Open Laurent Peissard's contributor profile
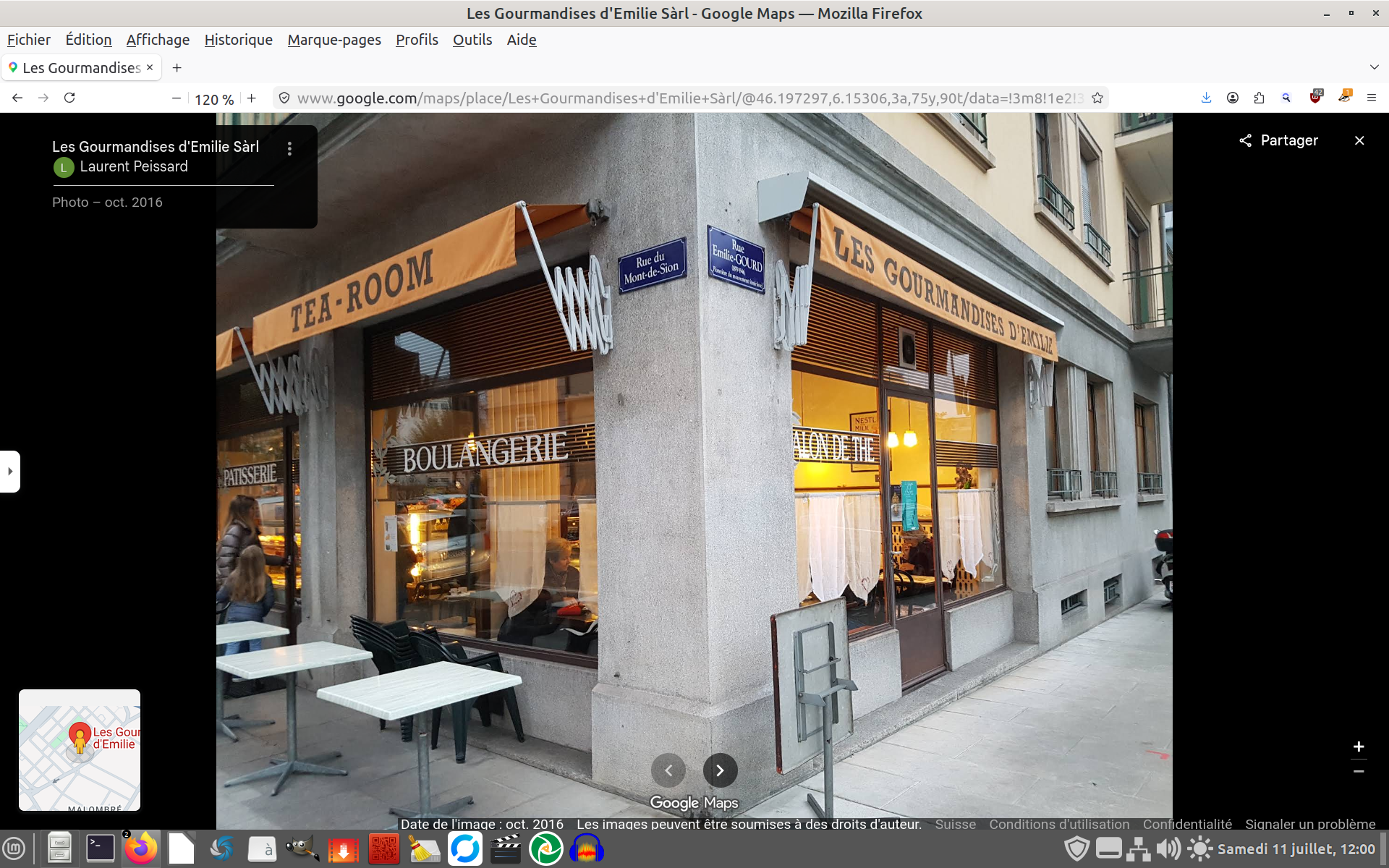The width and height of the screenshot is (1389, 868). (134, 167)
